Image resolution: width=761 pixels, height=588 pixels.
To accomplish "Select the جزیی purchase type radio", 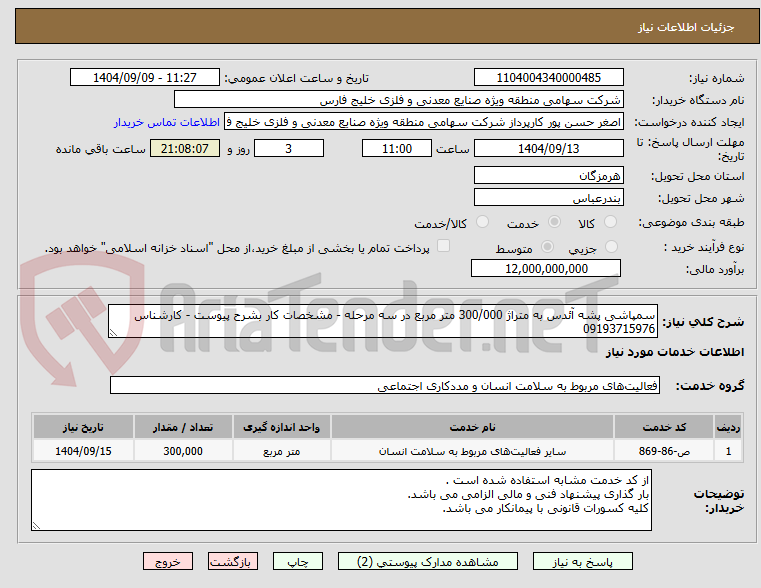I will [612, 246].
